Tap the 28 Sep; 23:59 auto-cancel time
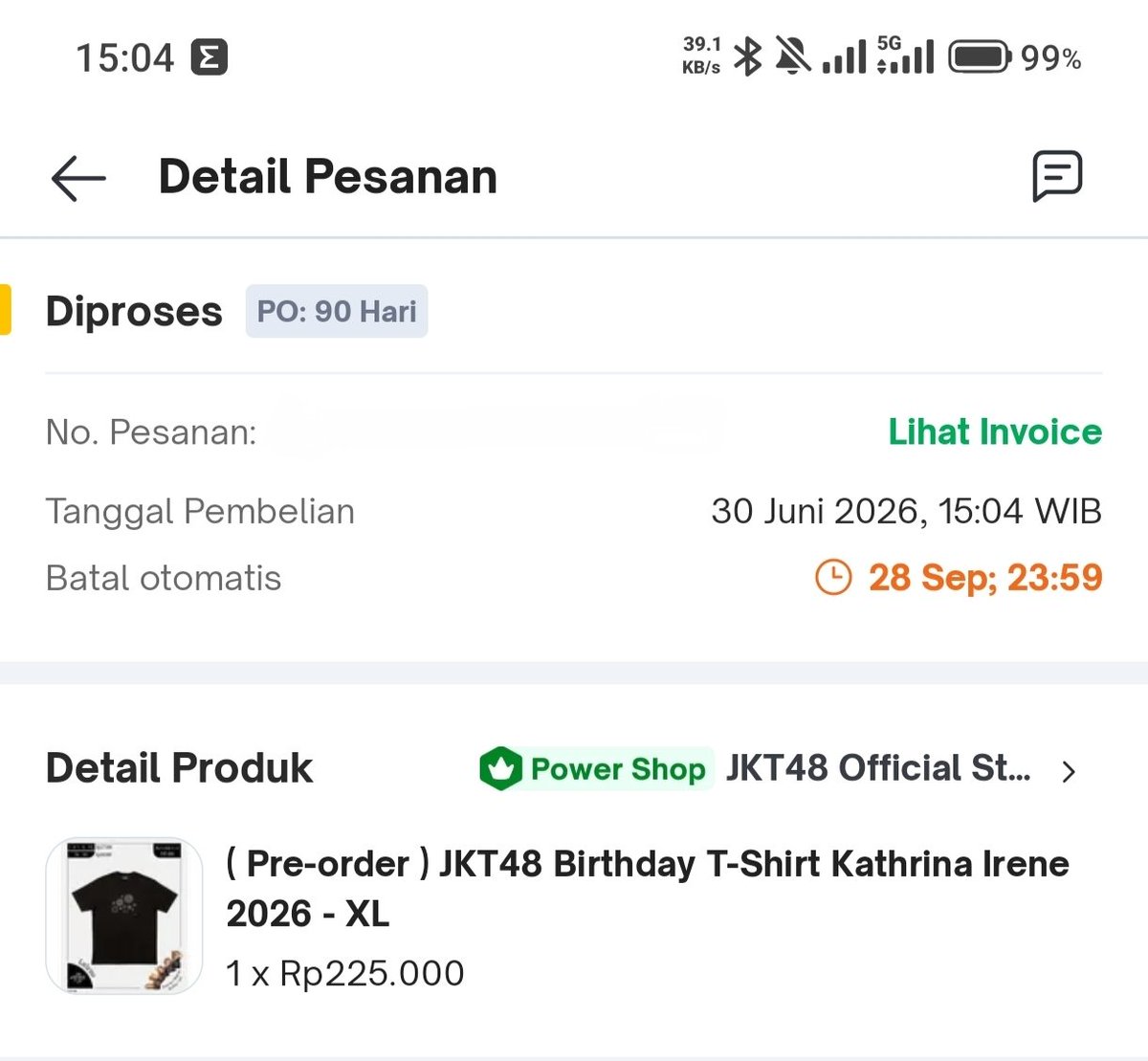The width and height of the screenshot is (1148, 1061). pyautogui.click(x=985, y=578)
